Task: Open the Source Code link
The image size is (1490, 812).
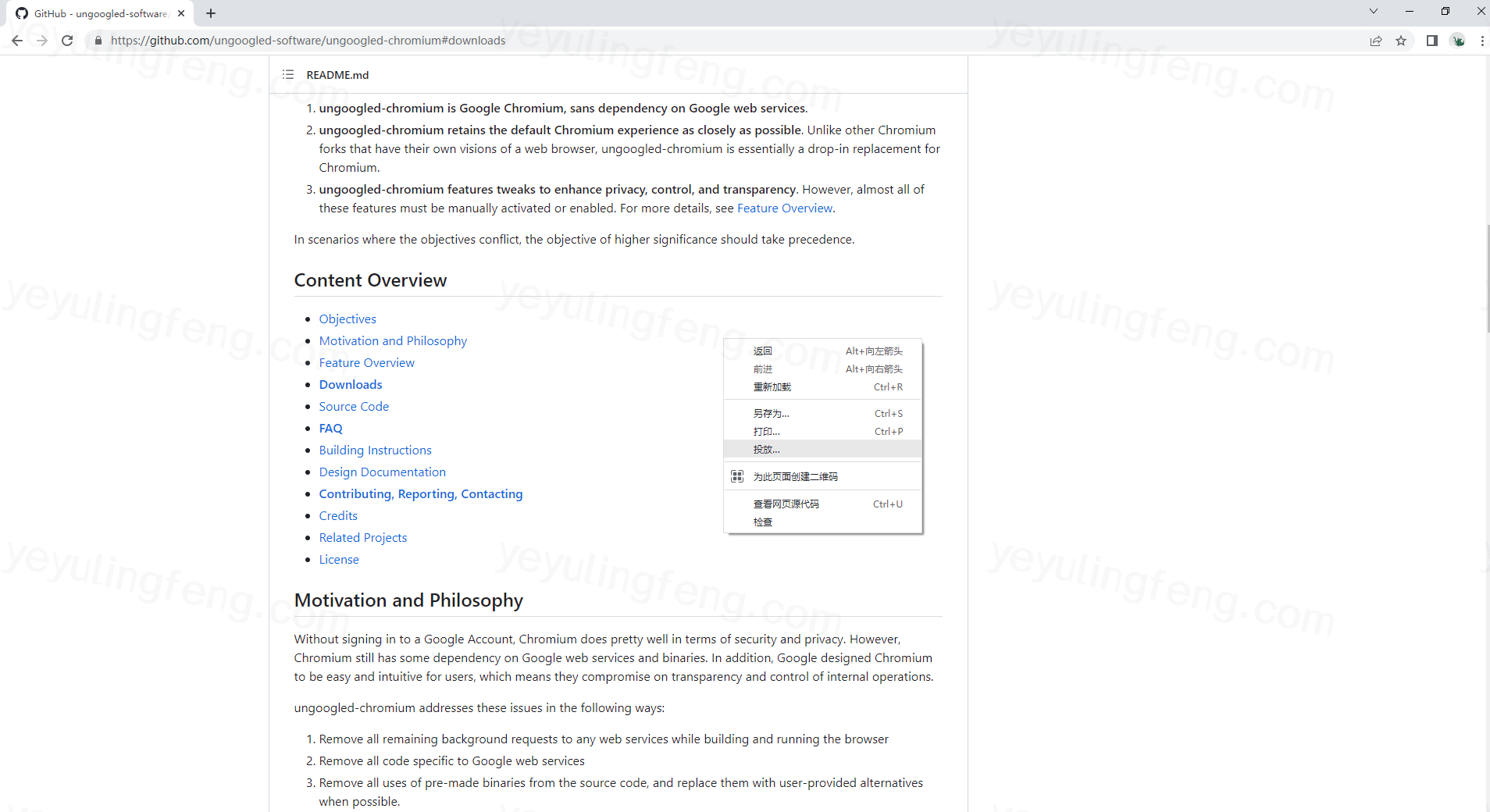Action: 354,406
